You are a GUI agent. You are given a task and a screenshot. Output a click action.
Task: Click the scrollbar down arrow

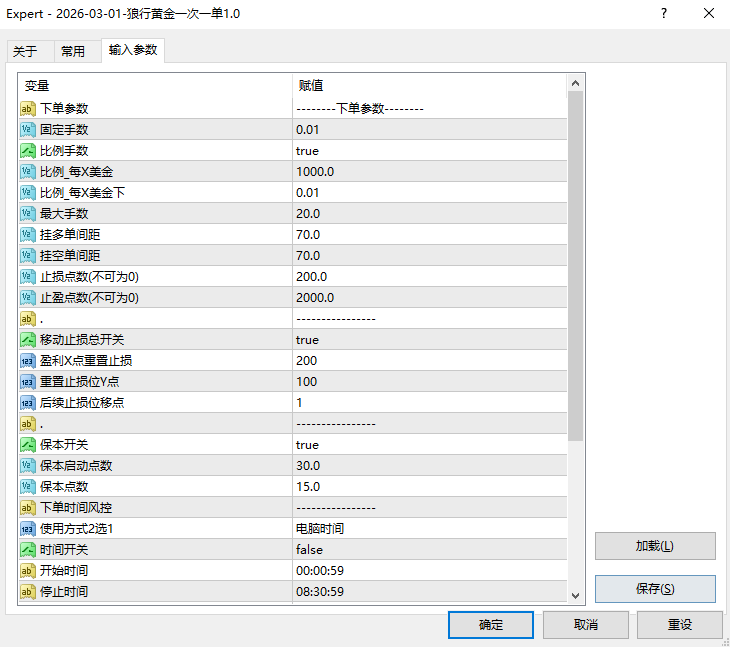[x=575, y=595]
